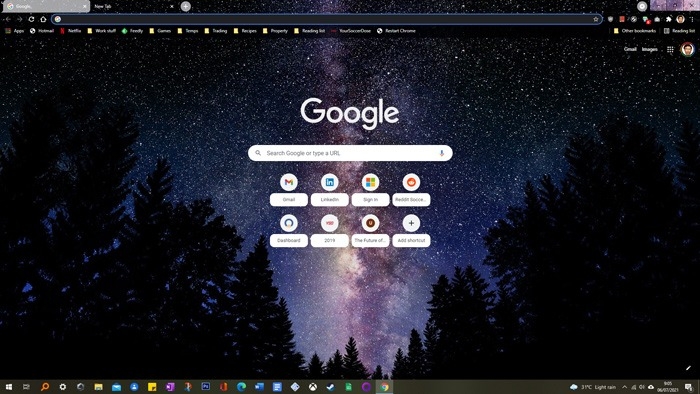Reload the page with the refresh icon
The width and height of the screenshot is (700, 394).
click(x=31, y=19)
